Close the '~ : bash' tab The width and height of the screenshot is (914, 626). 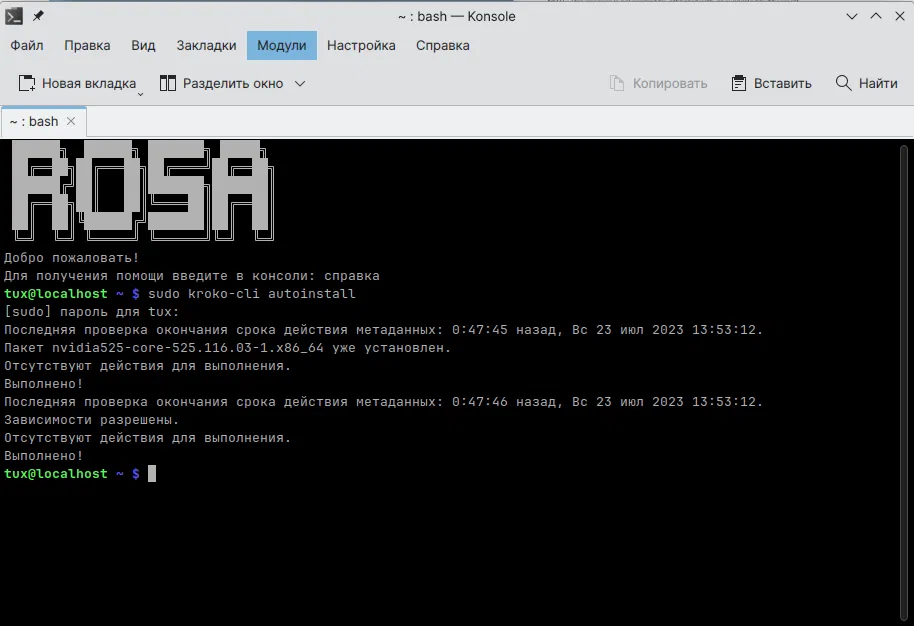(71, 121)
